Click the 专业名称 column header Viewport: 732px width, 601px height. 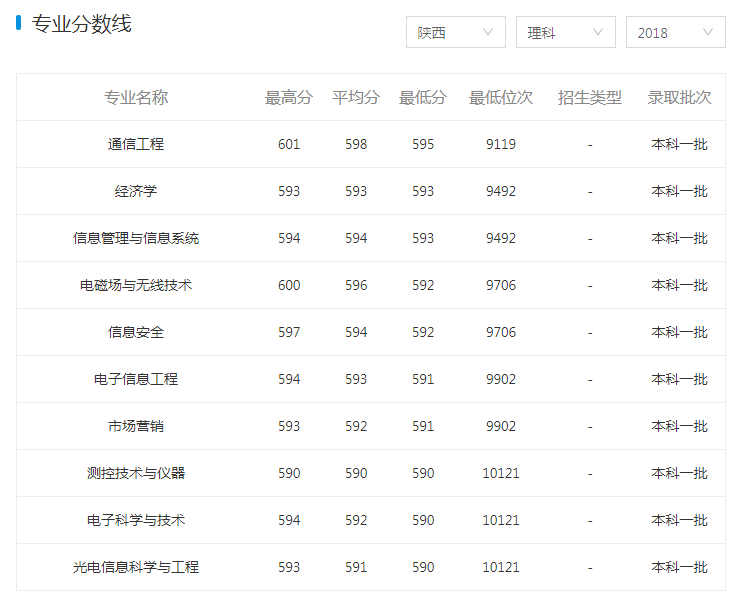point(136,97)
